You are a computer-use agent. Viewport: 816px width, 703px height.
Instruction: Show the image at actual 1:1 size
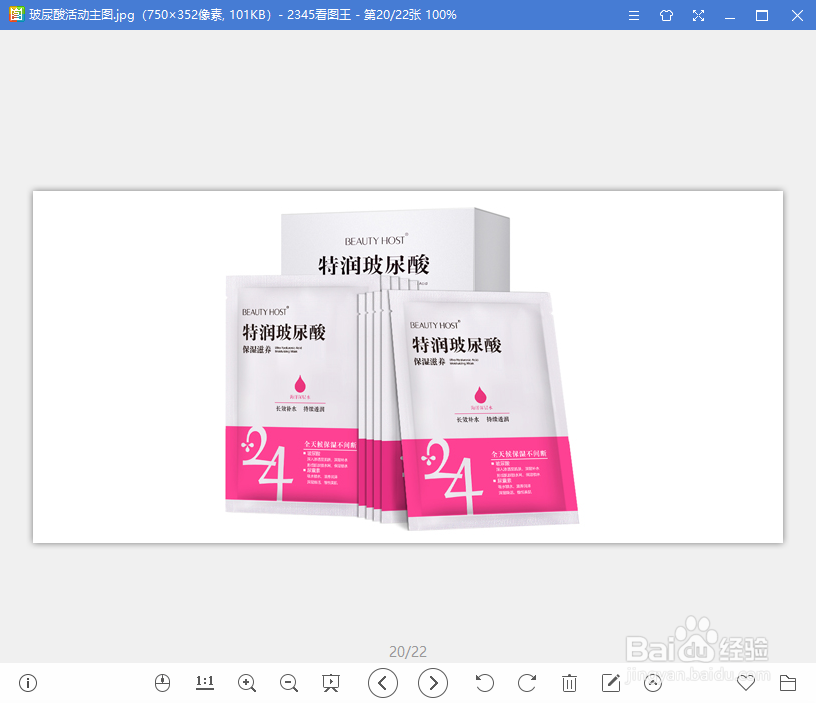click(205, 683)
